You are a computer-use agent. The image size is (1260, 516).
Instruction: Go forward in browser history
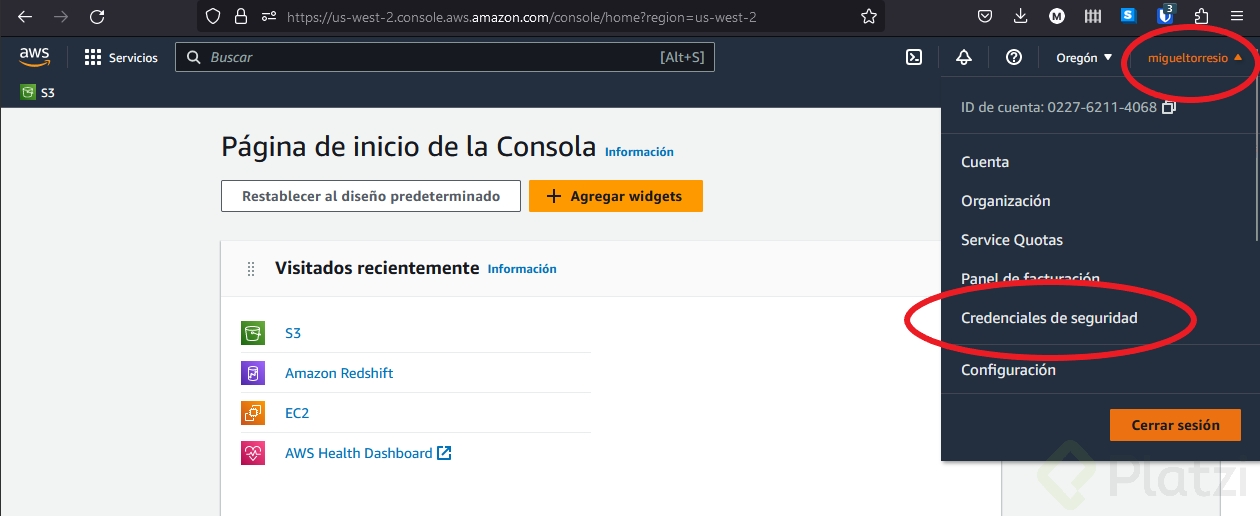60,16
